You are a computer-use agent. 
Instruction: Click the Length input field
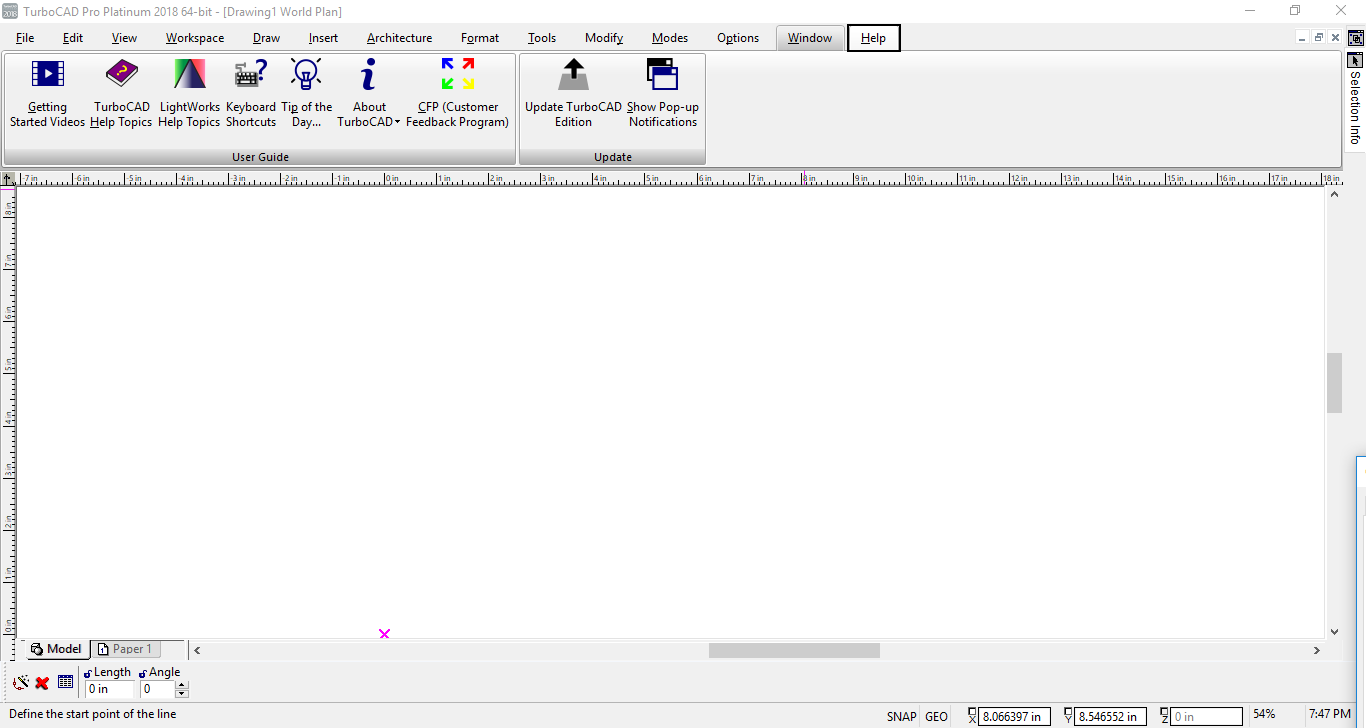tap(109, 689)
